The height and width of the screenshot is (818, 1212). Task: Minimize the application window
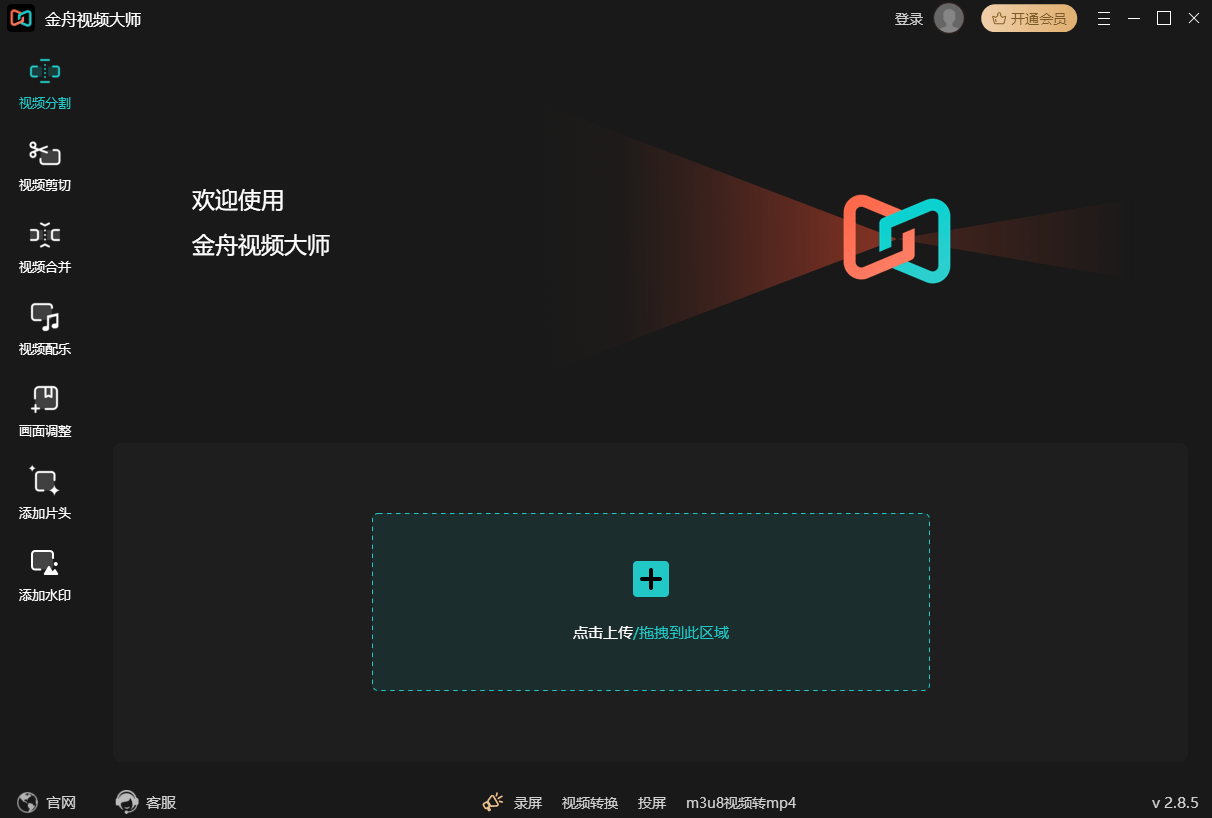[x=1134, y=18]
